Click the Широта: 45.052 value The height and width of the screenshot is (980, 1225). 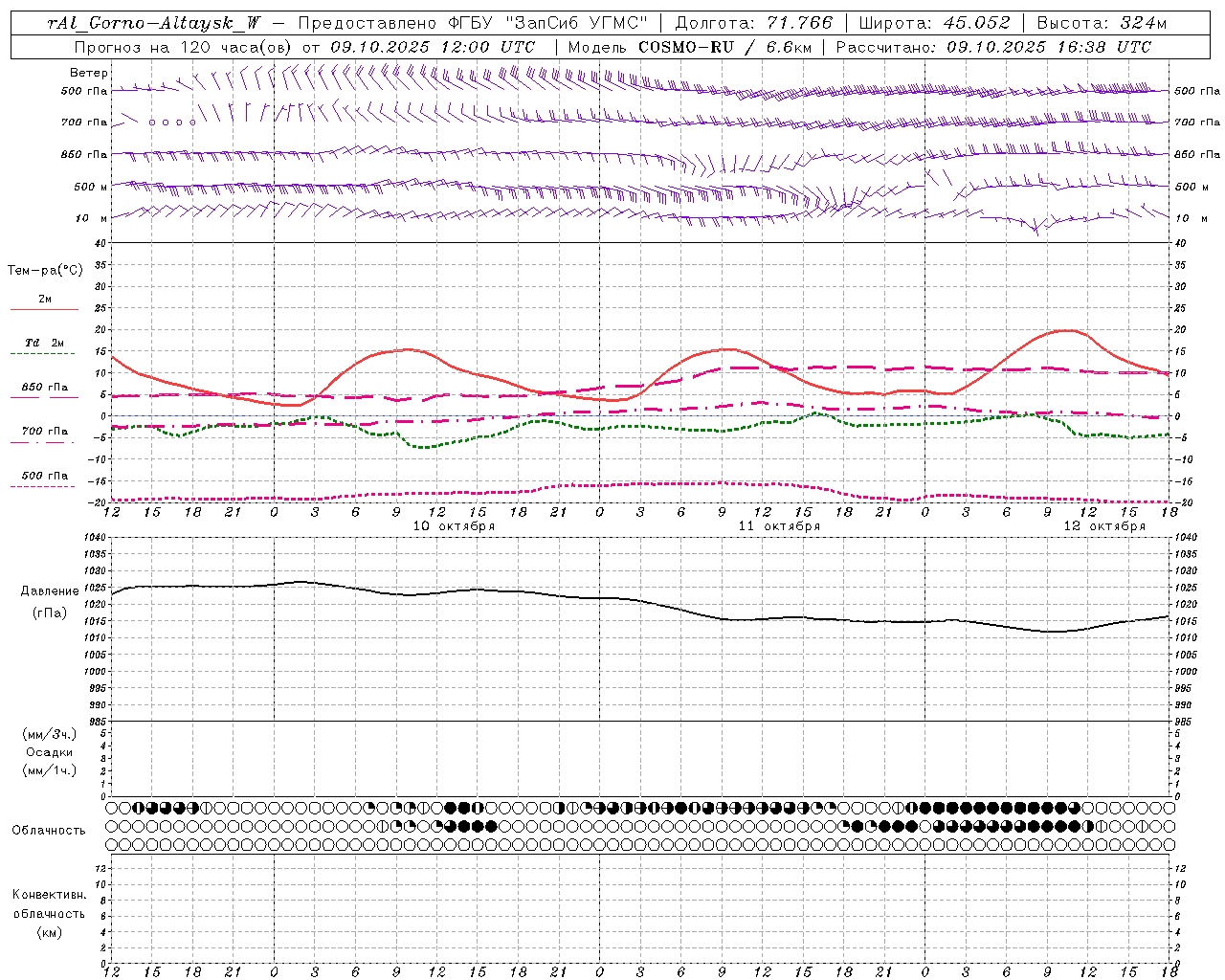934,24
